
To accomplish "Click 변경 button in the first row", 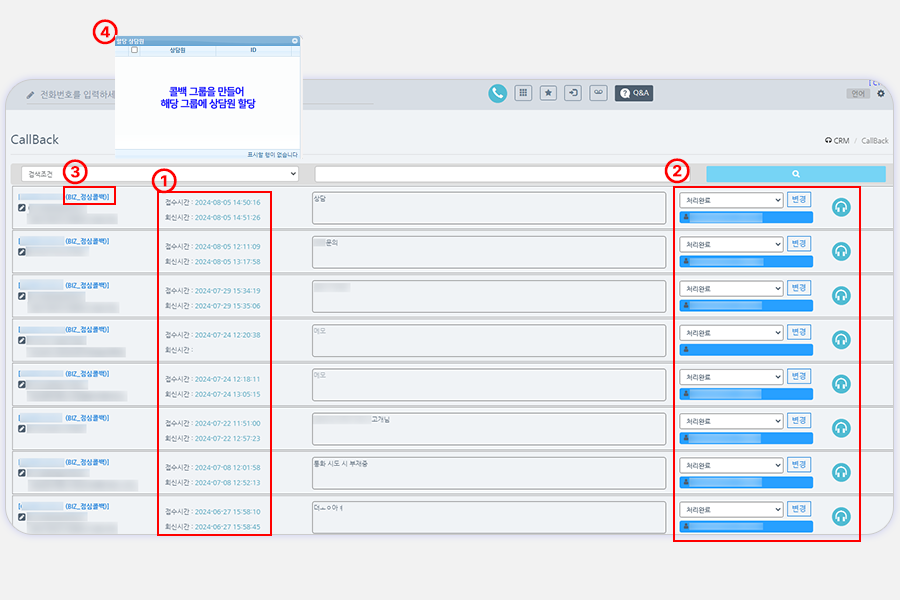I will [x=799, y=199].
